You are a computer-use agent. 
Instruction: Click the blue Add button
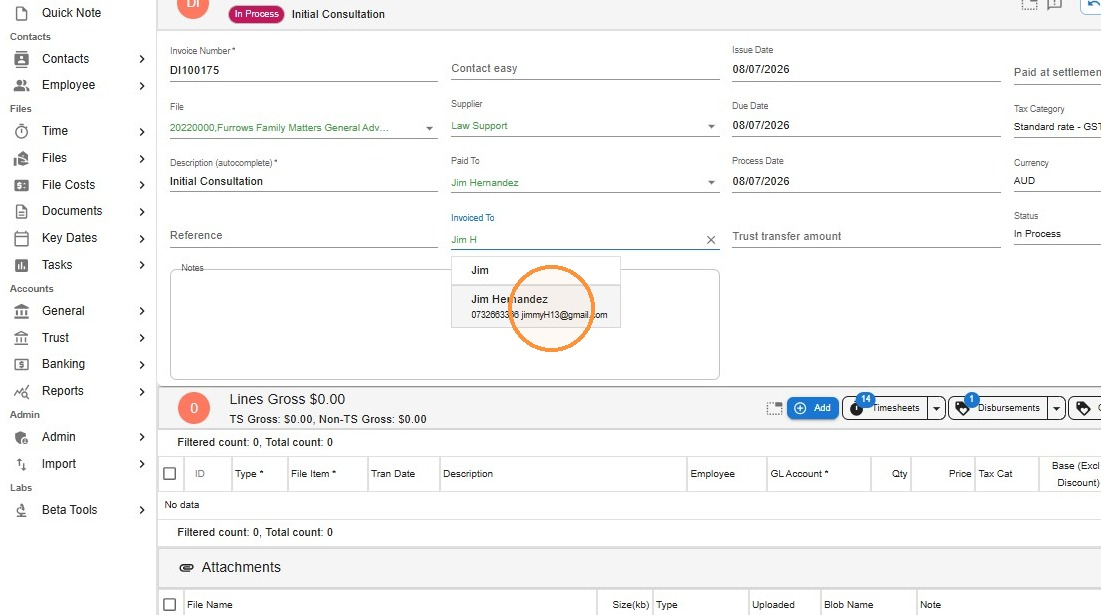click(812, 408)
